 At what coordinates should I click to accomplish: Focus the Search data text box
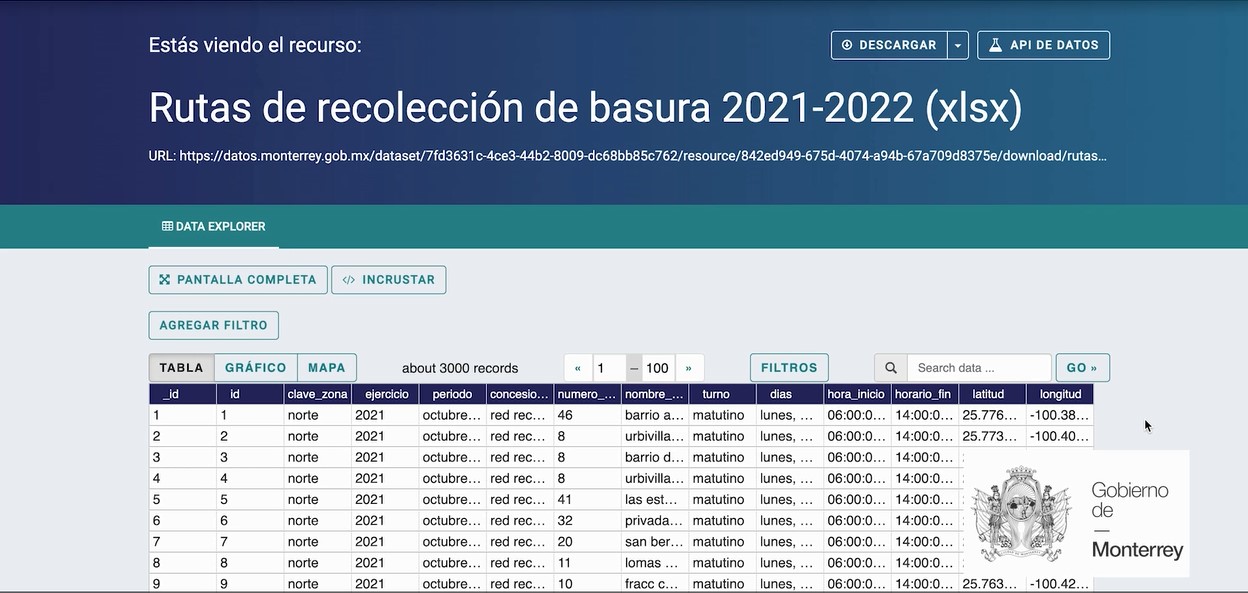pyautogui.click(x=979, y=368)
